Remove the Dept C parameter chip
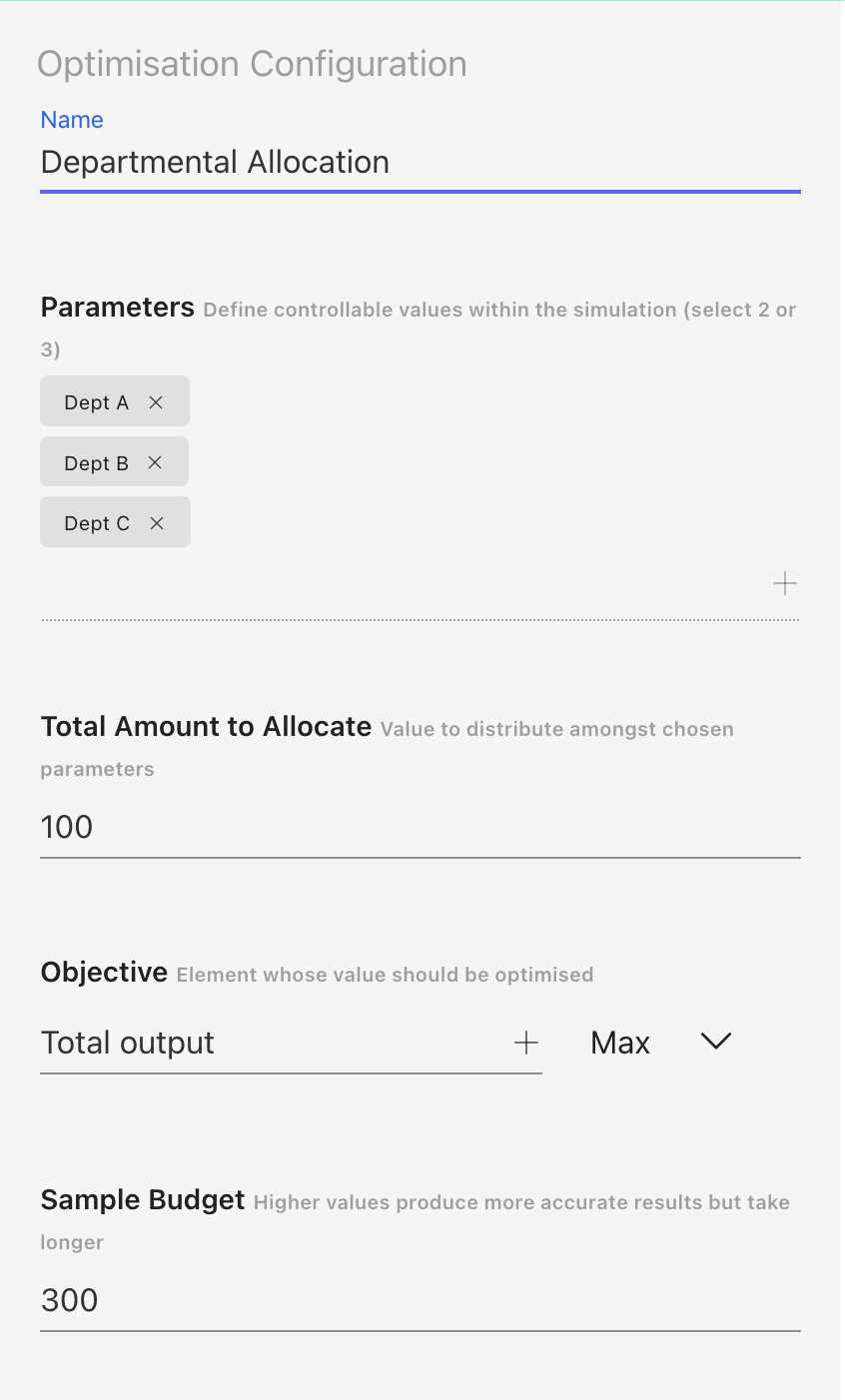 tap(157, 523)
